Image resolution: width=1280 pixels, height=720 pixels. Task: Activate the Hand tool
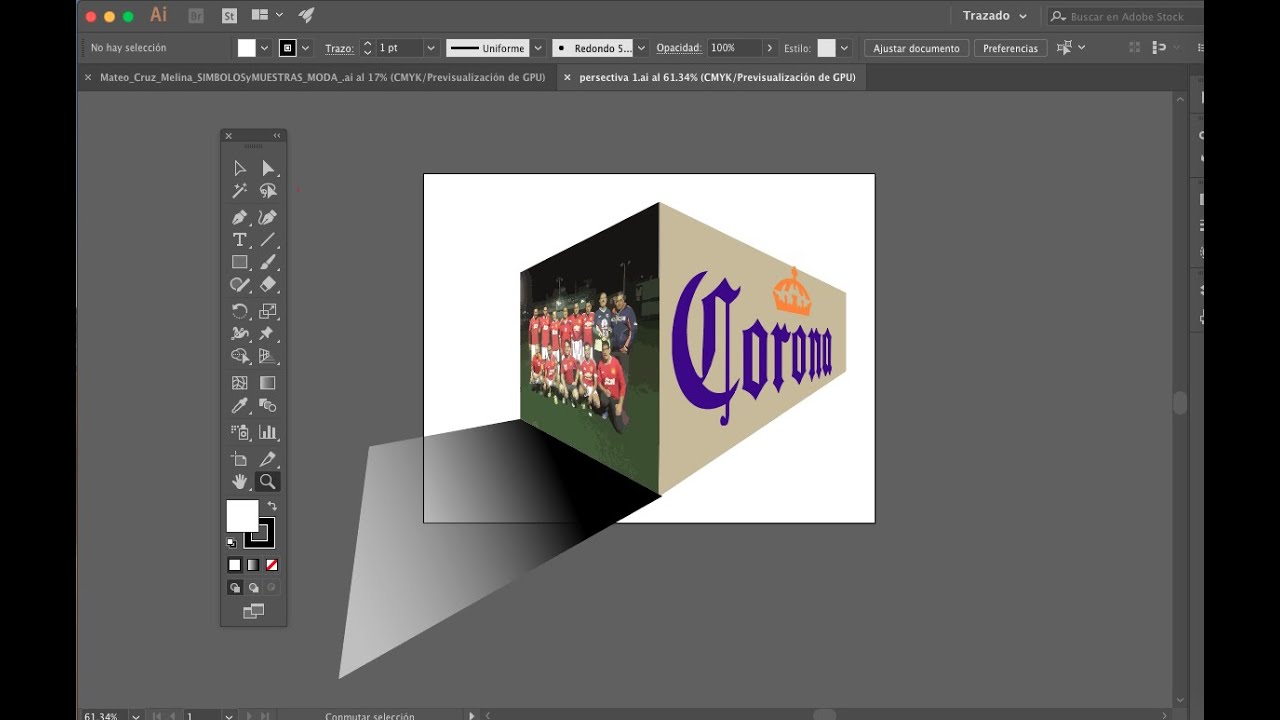click(x=240, y=482)
